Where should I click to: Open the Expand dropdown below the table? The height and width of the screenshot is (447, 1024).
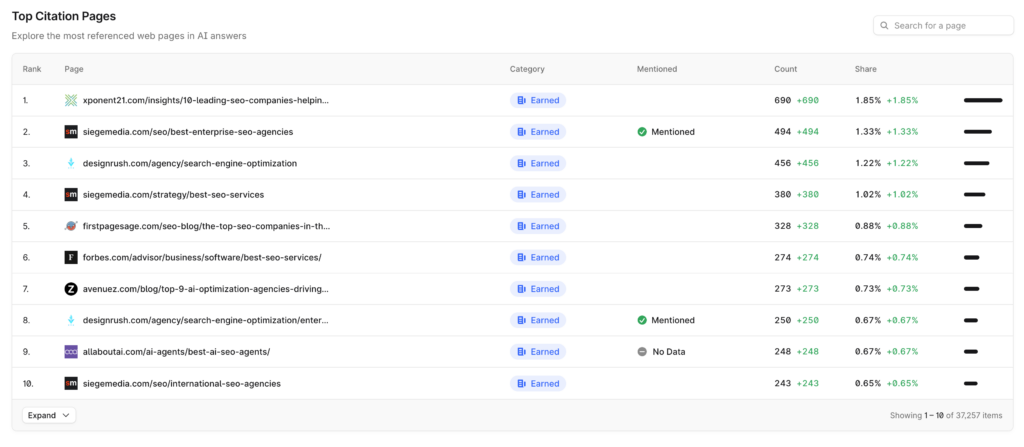point(49,415)
